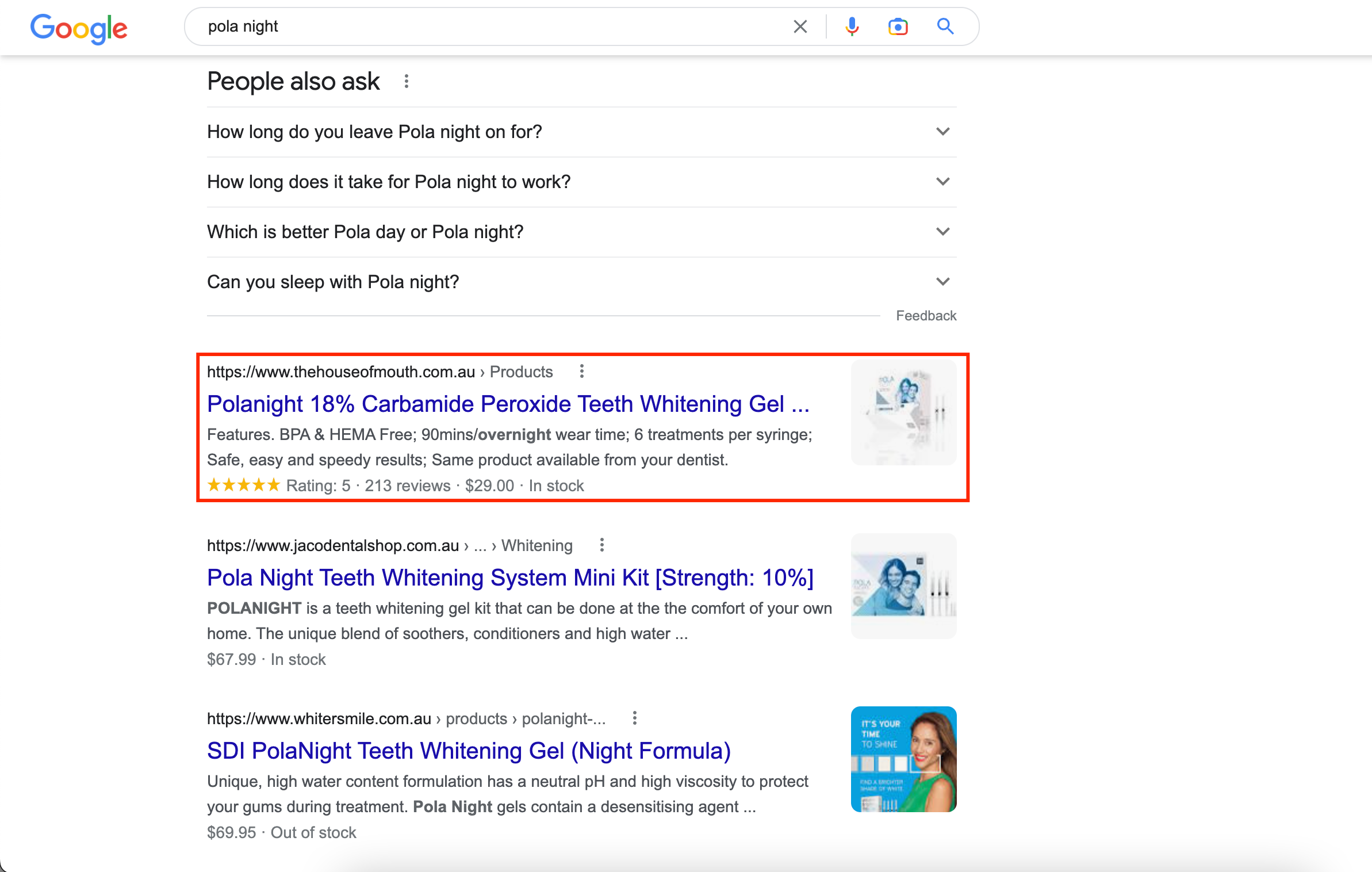
Task: Open People also ask options menu
Action: [x=407, y=82]
